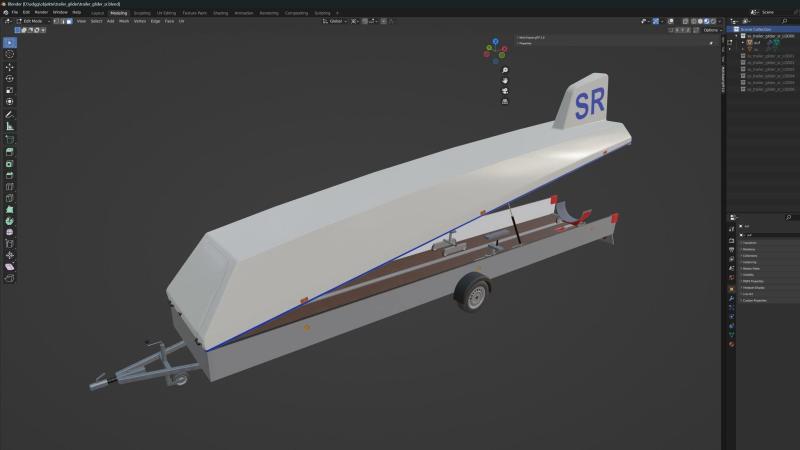Viewport: 800px width, 450px height.
Task: Select the 3D Cursor tool
Action: (x=10, y=54)
